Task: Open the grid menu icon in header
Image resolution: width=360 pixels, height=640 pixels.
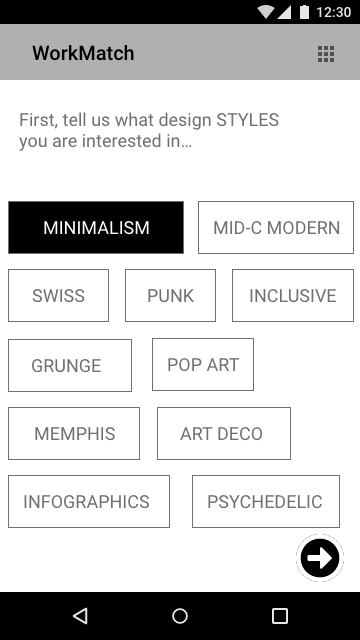Action: (326, 54)
